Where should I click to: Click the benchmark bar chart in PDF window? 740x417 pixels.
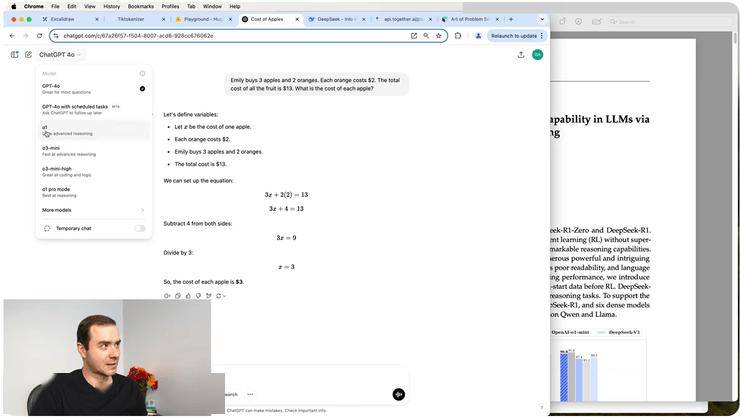tap(597, 370)
